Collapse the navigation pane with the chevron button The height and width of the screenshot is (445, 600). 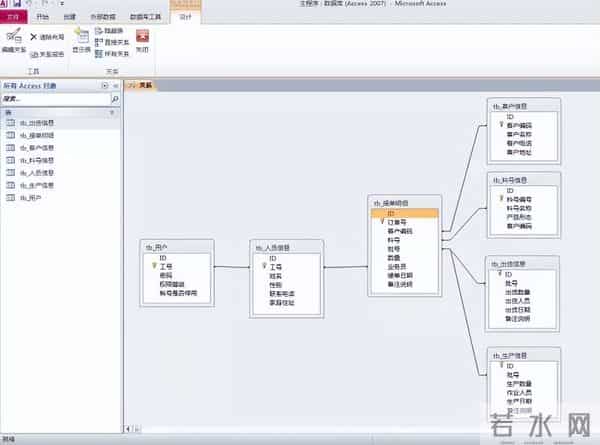coord(115,86)
